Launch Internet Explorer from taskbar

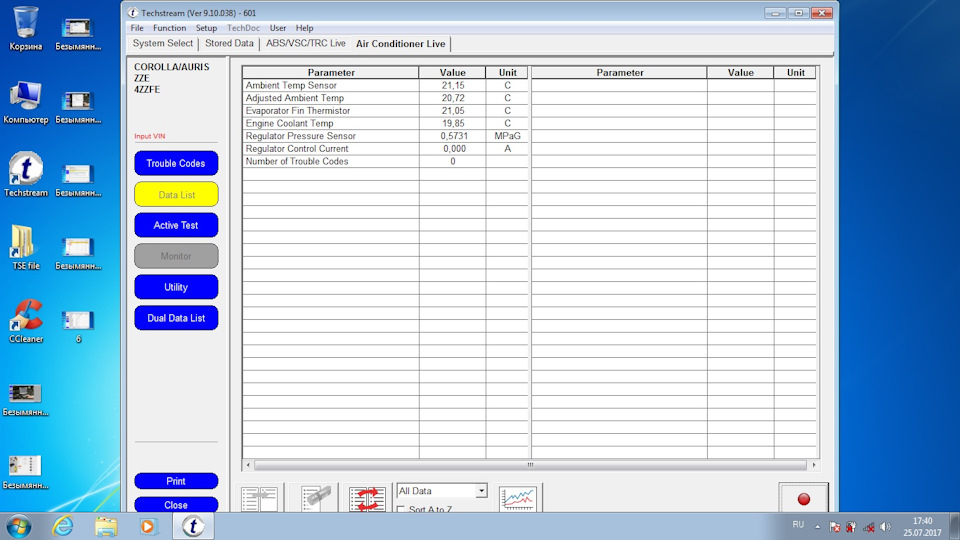(62, 527)
